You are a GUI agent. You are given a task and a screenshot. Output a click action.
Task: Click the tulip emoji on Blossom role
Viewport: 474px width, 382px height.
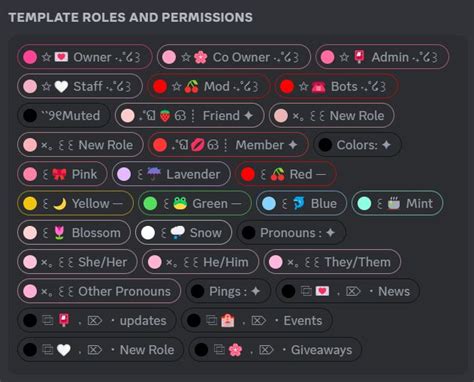click(x=59, y=233)
